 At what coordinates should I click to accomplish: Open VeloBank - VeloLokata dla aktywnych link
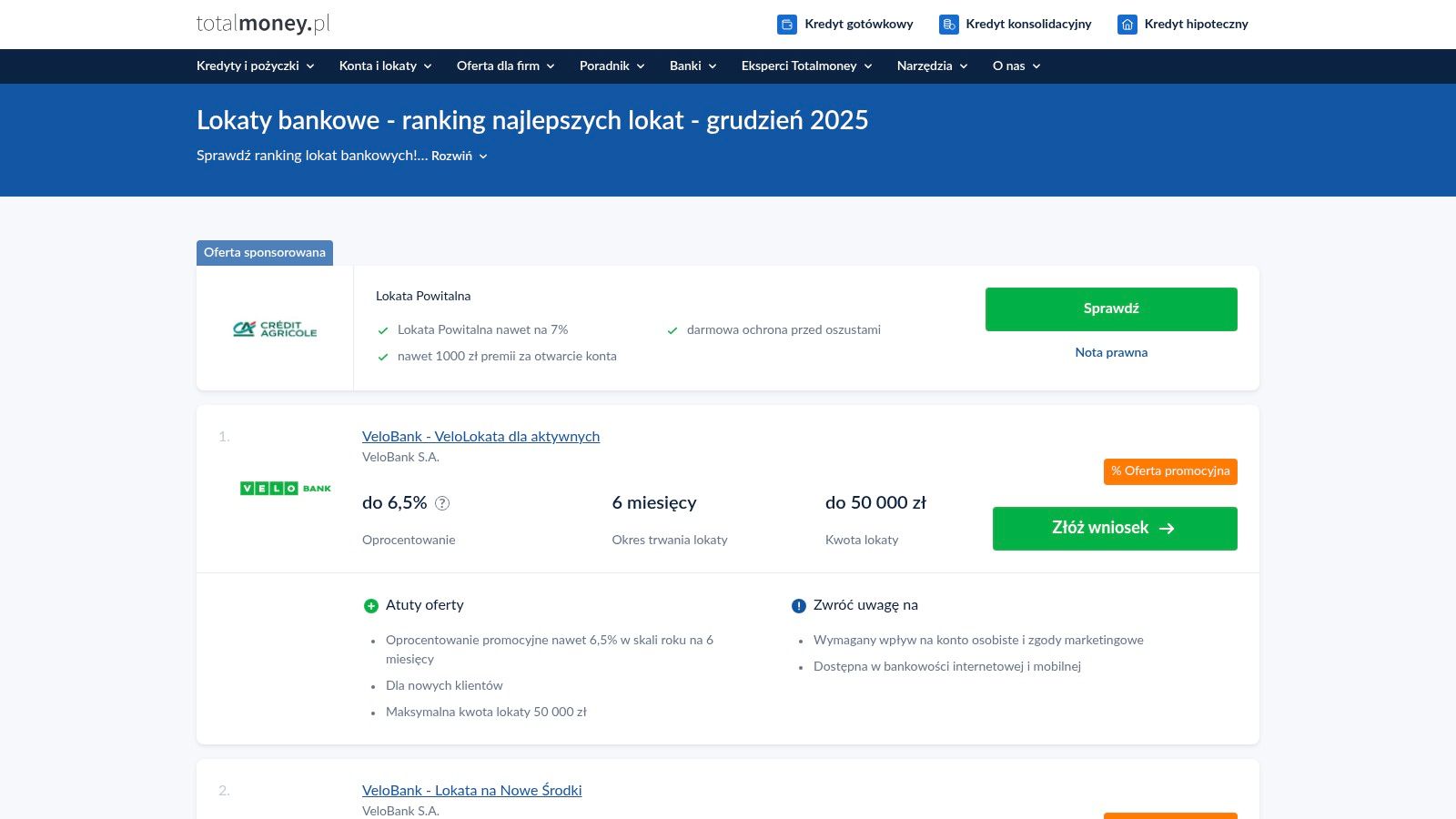click(480, 437)
